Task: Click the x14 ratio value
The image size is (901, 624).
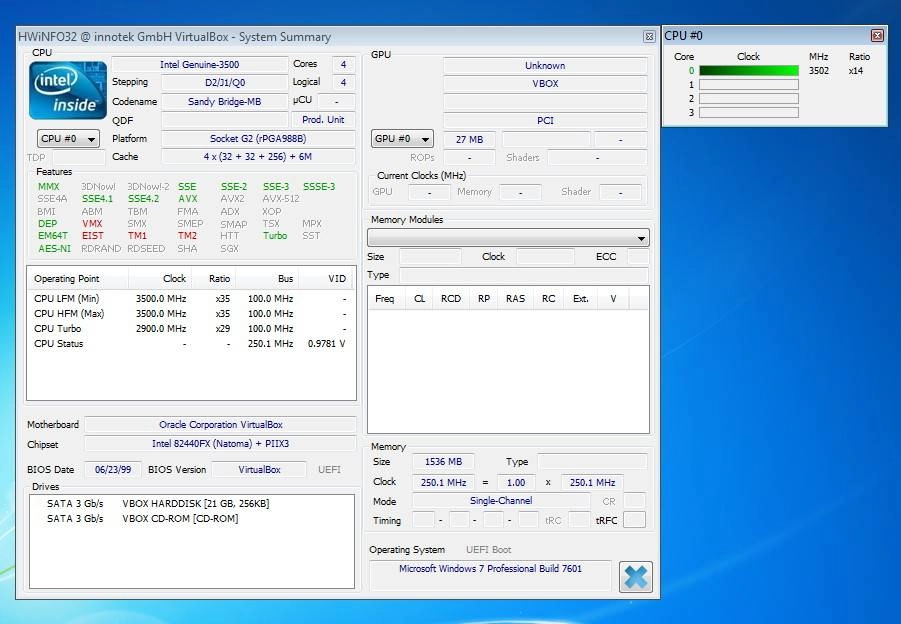Action: (x=856, y=71)
